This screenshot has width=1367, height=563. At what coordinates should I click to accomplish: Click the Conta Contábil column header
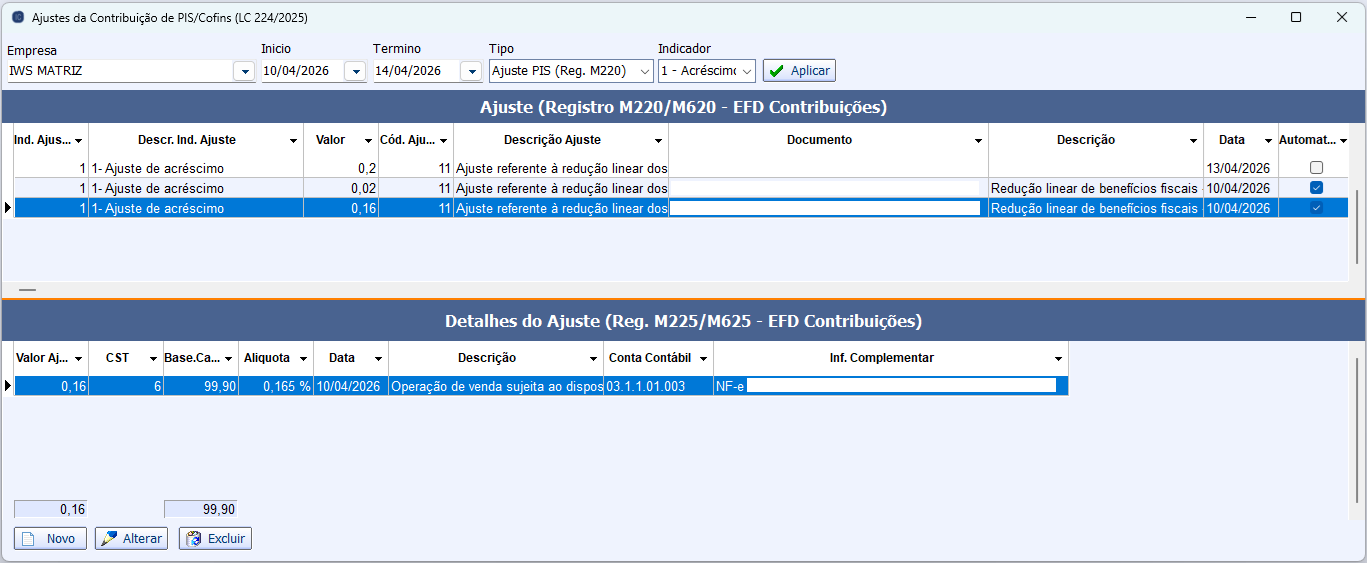pos(650,358)
